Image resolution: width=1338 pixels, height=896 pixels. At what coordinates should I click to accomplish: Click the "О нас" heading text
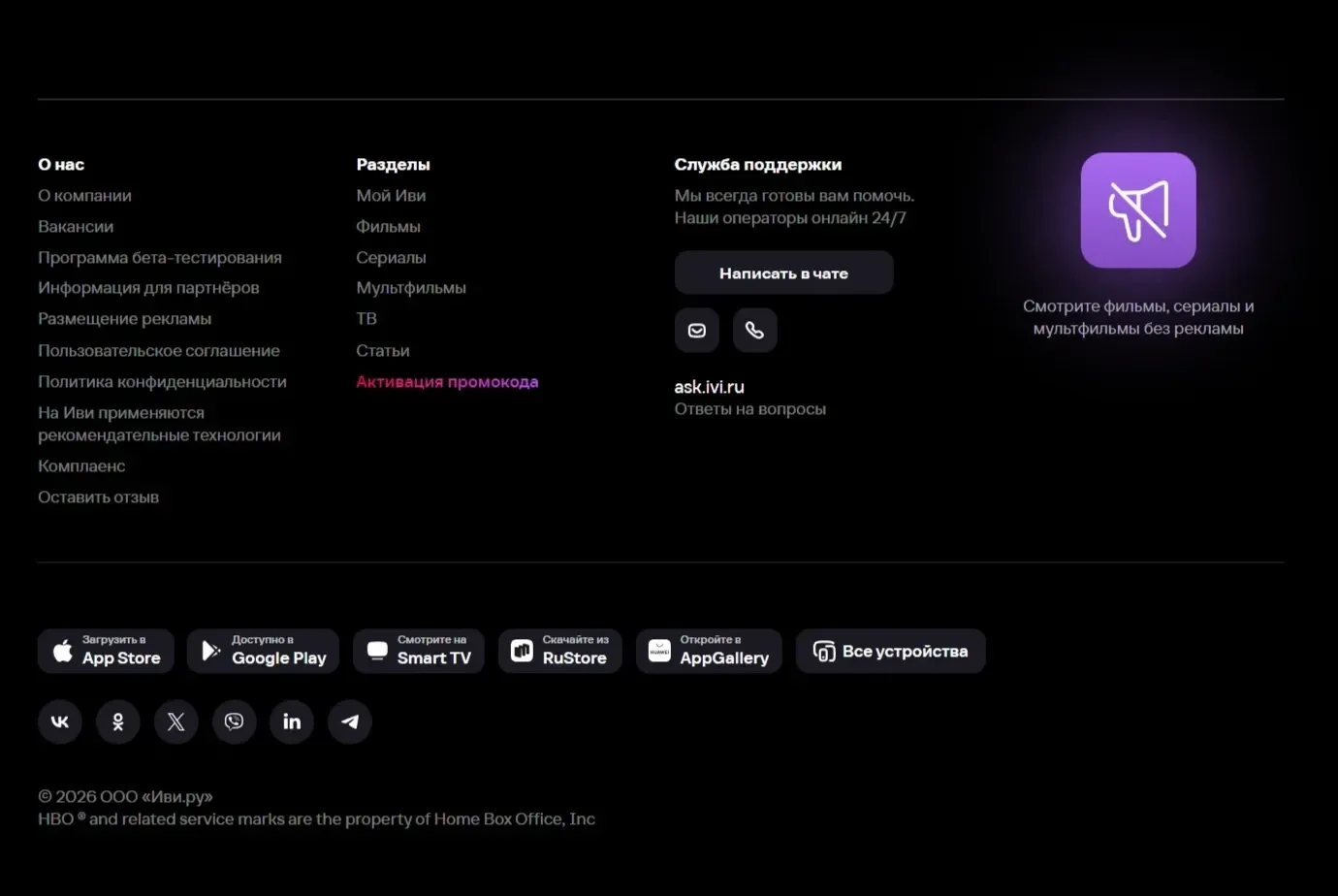(x=61, y=164)
